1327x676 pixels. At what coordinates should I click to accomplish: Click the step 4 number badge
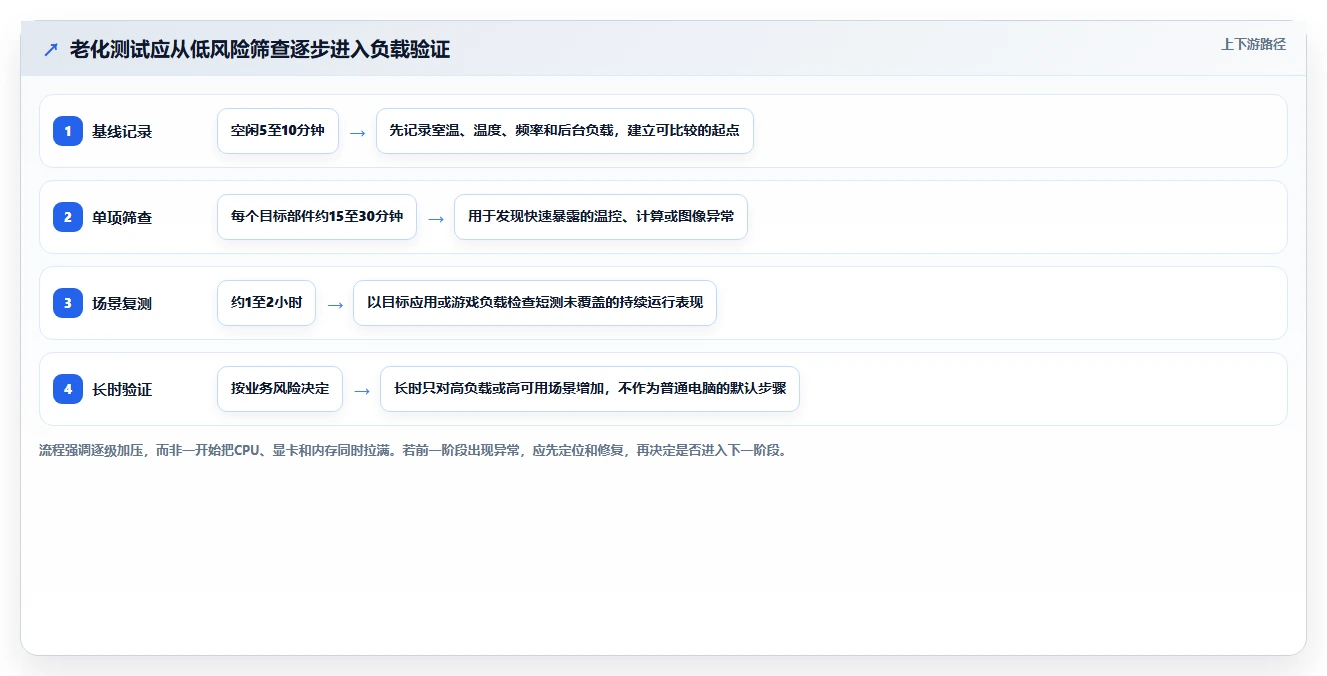coord(68,389)
